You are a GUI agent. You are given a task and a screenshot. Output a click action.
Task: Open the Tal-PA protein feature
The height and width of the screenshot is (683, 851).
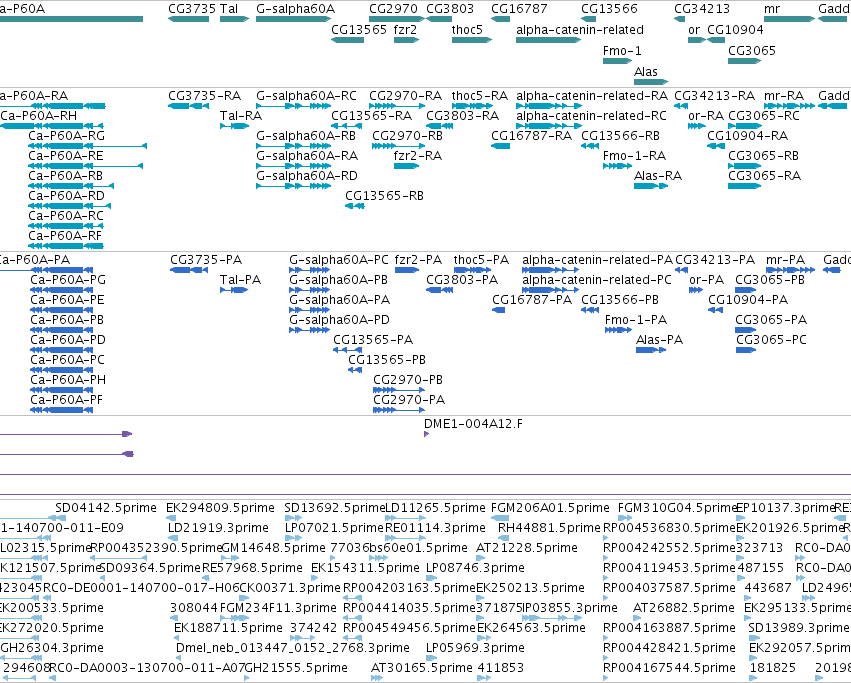(234, 290)
